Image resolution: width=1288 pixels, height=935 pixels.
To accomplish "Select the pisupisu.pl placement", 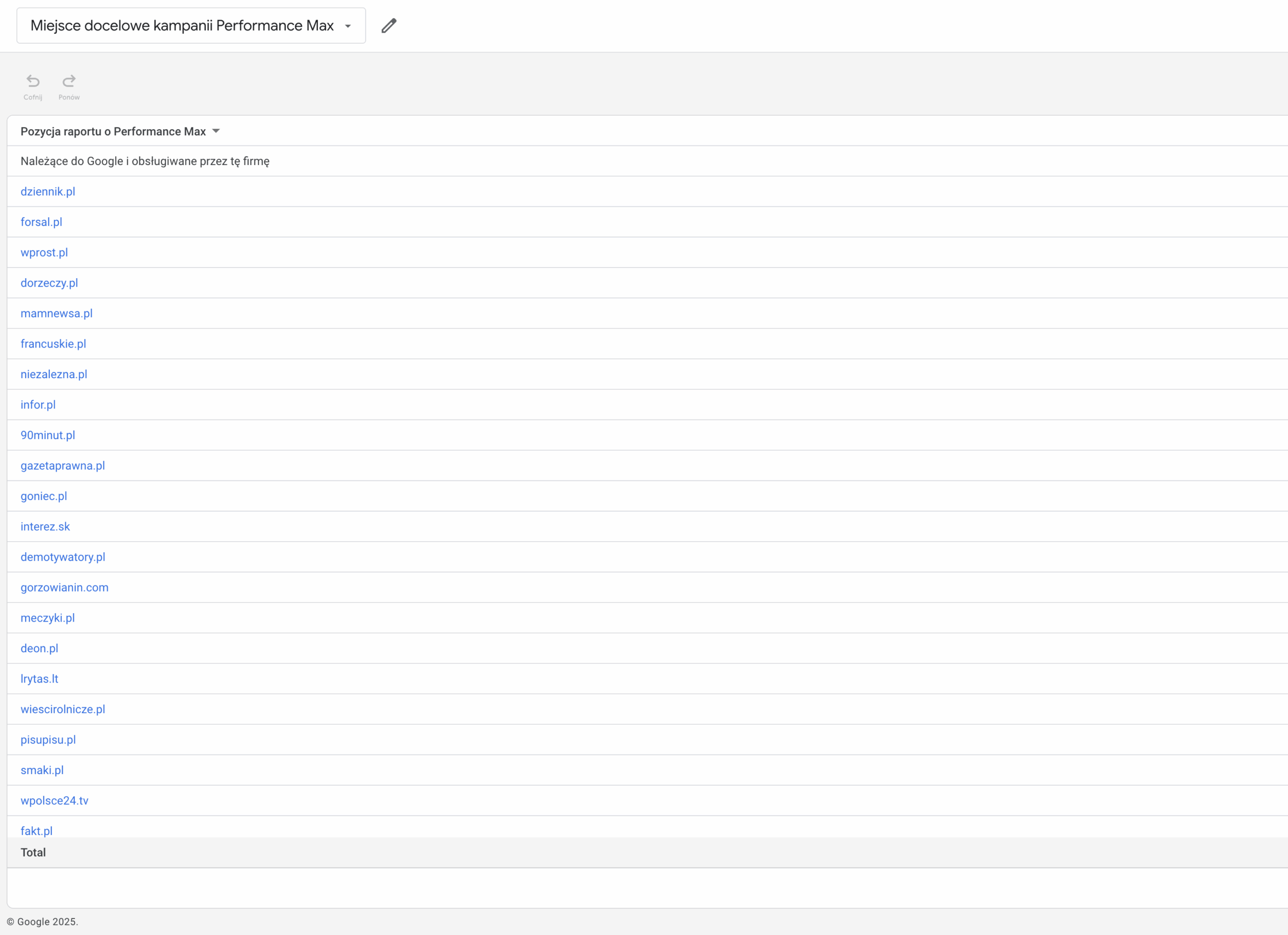I will 48,740.
